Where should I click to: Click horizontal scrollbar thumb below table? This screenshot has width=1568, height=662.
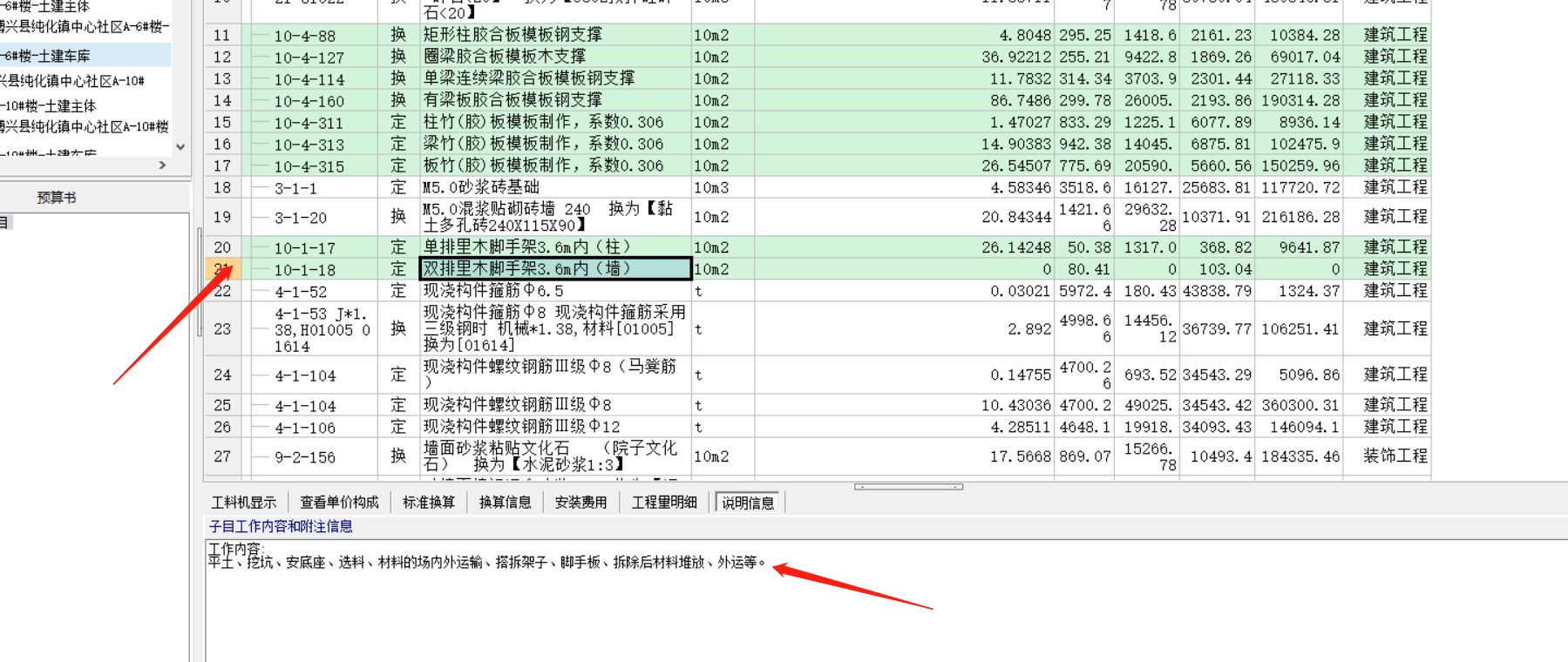tap(908, 487)
